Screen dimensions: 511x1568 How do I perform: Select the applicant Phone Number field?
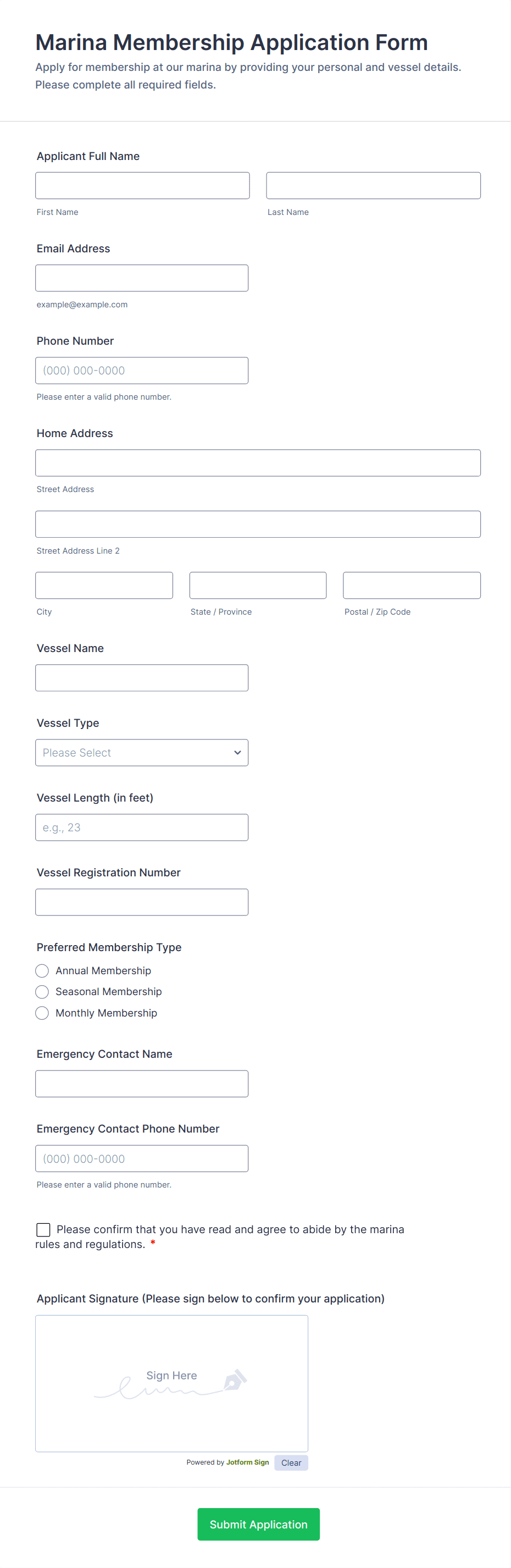point(141,371)
